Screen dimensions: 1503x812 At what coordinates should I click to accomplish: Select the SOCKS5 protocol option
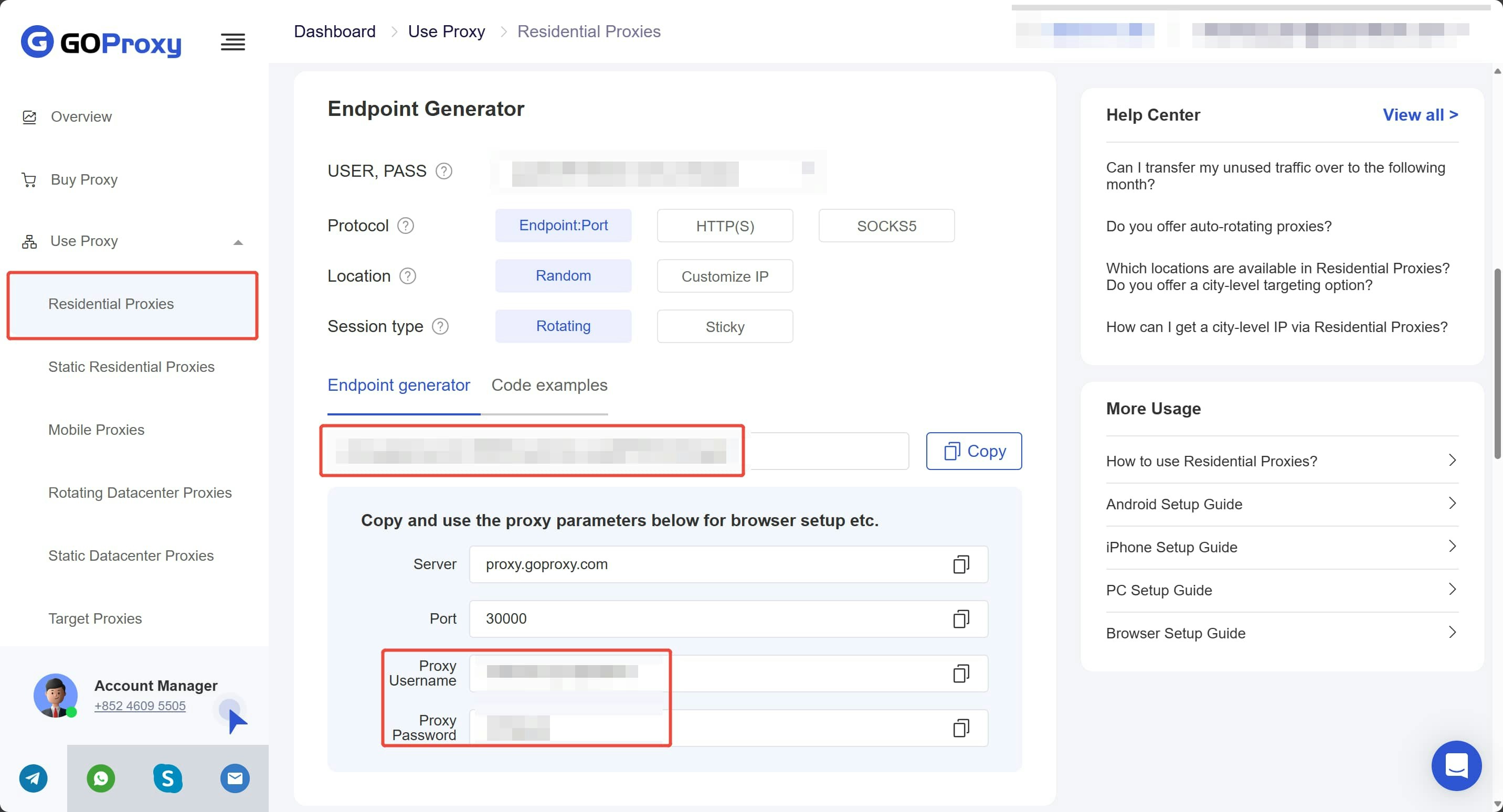[x=886, y=226]
